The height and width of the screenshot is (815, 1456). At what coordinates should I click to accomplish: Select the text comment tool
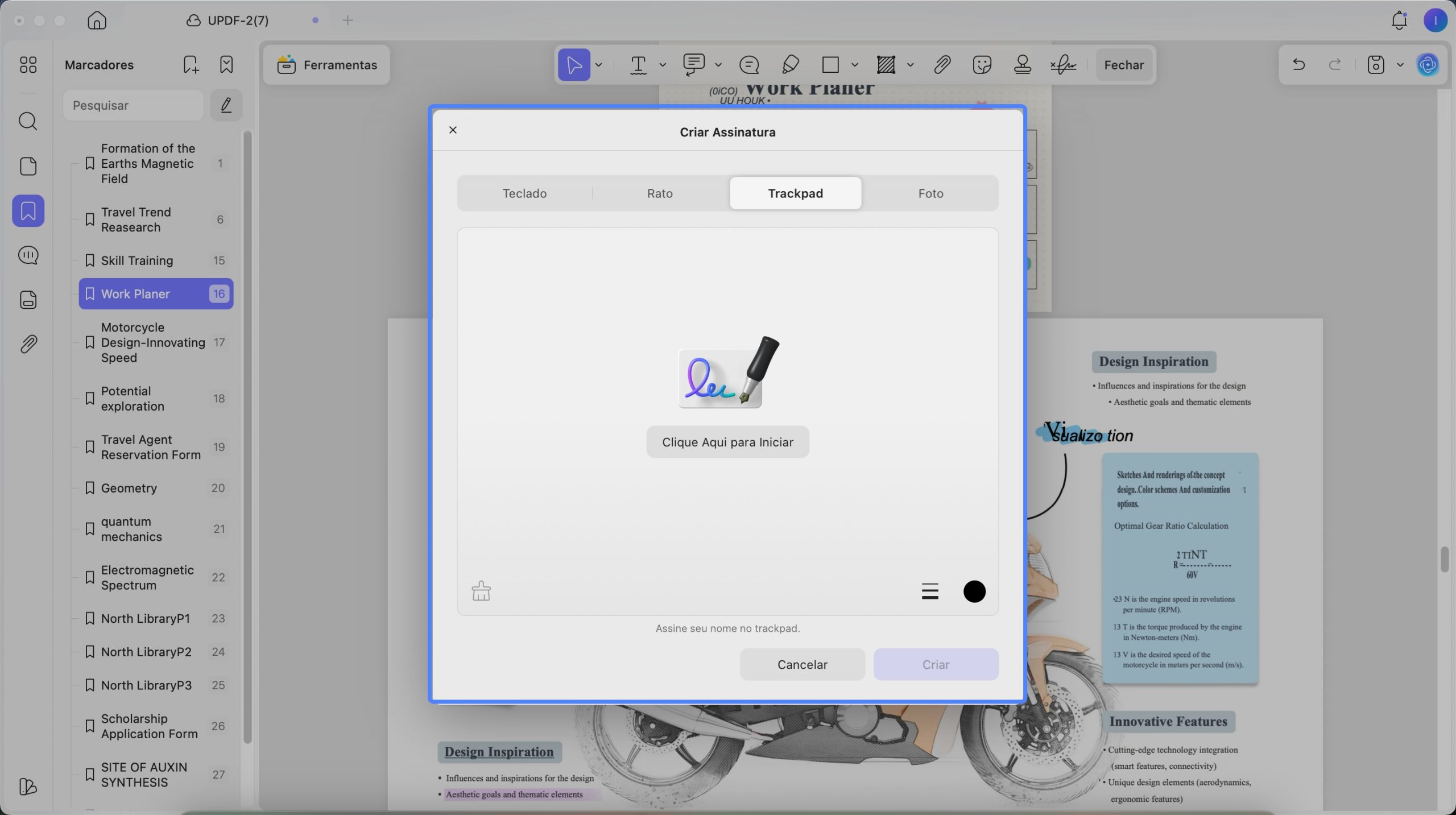point(639,65)
